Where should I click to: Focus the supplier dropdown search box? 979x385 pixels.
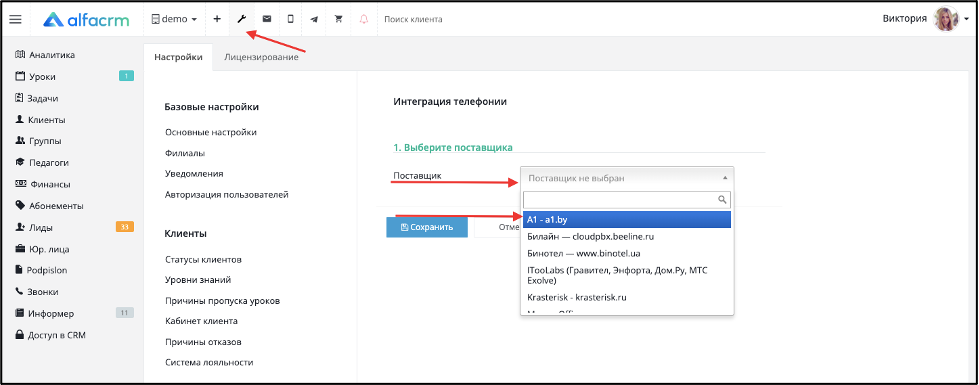click(627, 200)
